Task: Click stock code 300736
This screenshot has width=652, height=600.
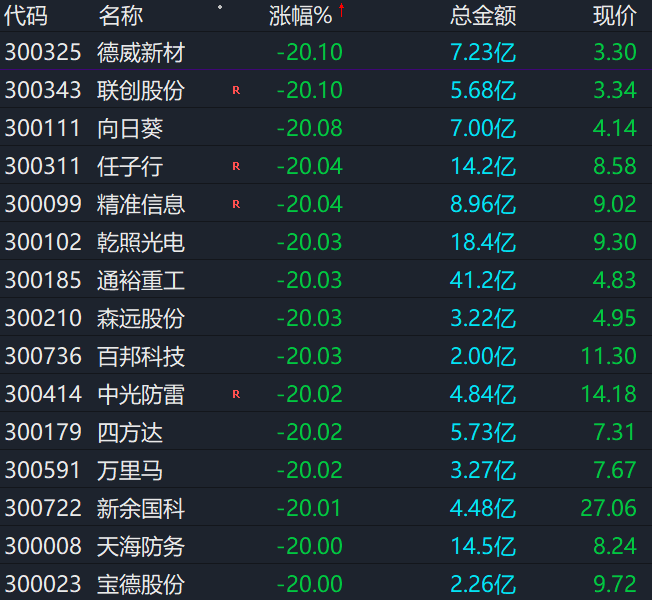Action: 43,356
